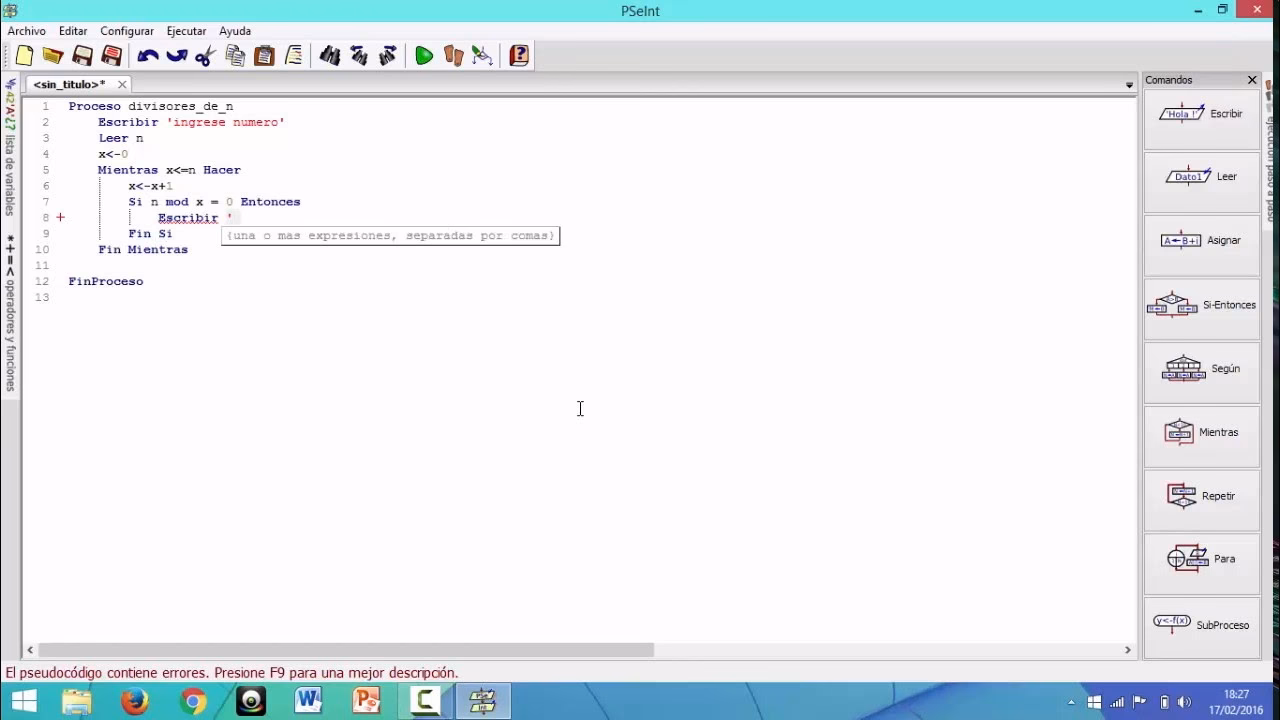Expand the lista de variables side panel
Screen dimensions: 1280x720
pos(10,150)
